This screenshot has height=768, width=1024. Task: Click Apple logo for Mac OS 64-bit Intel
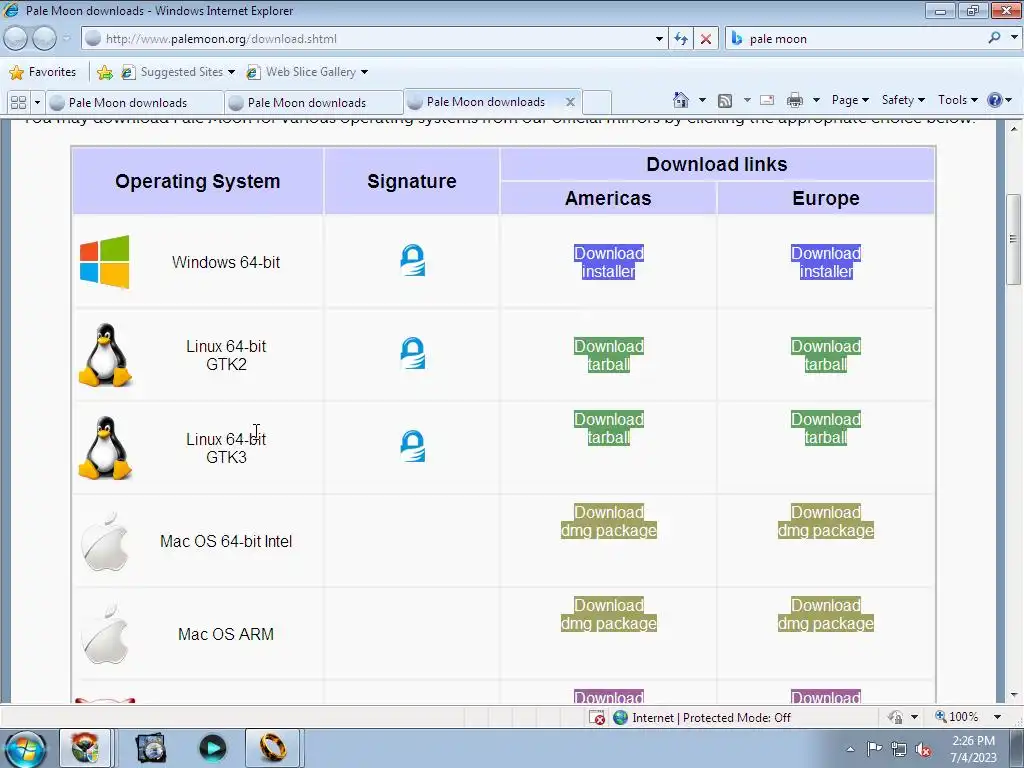coord(104,541)
